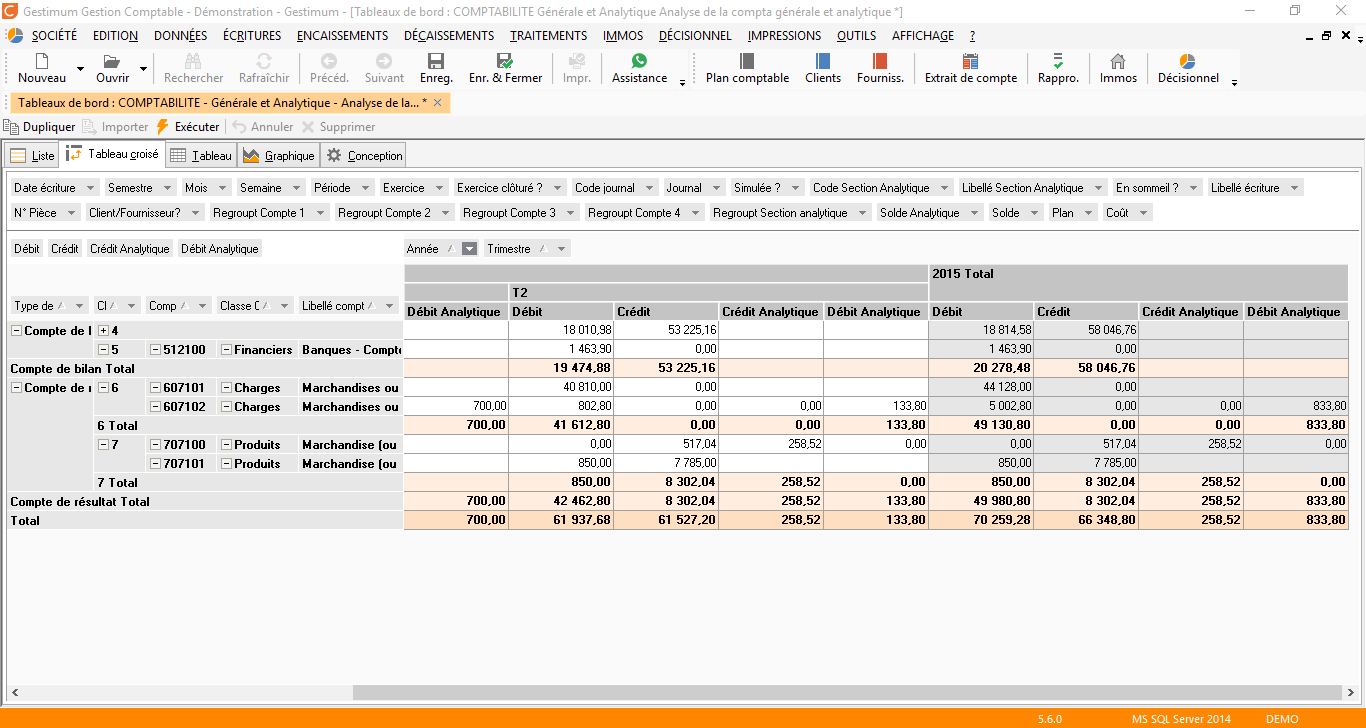
Task: Open the DÉCISIONNEL menu
Action: (x=695, y=35)
